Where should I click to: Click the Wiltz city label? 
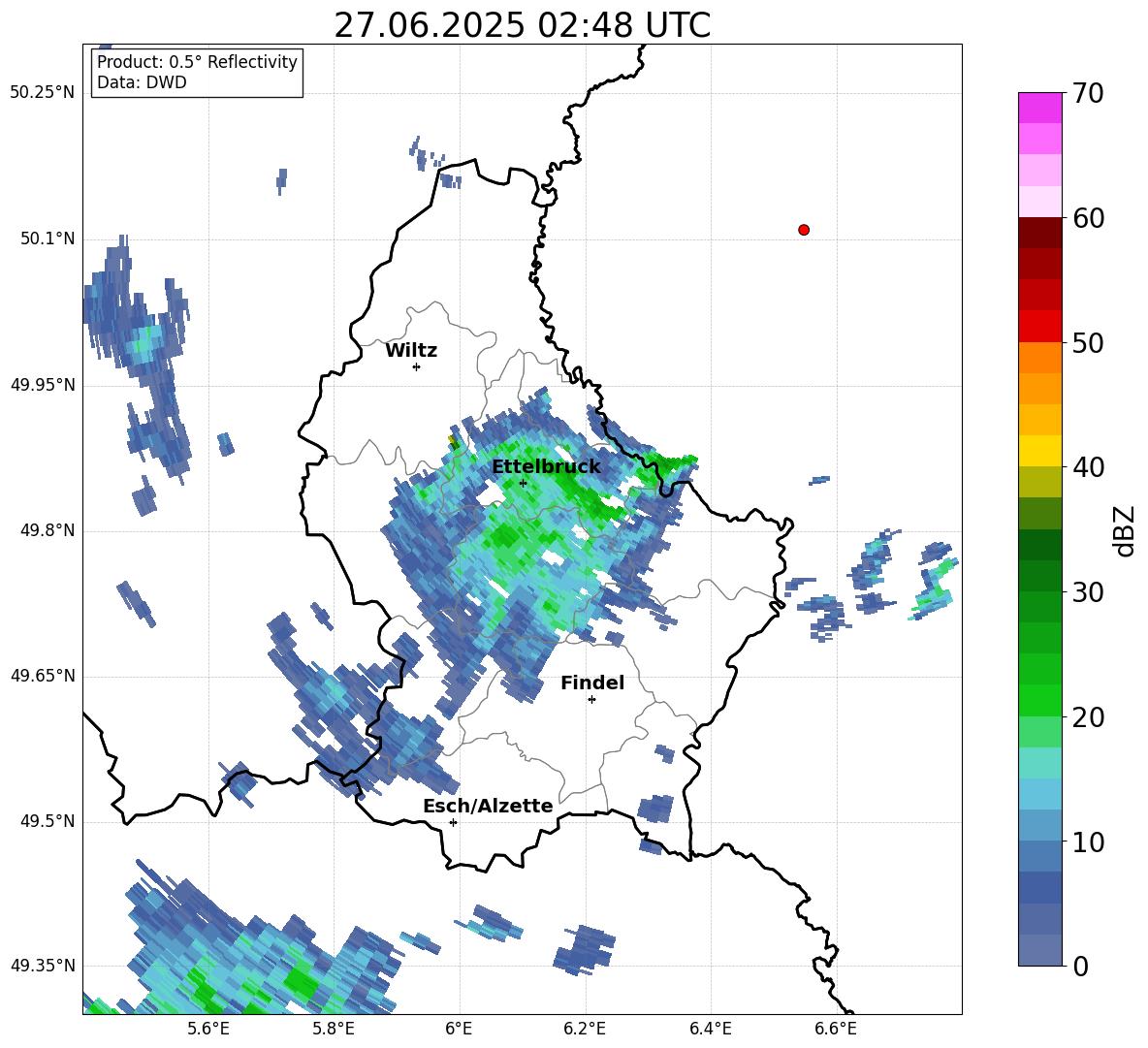411,351
